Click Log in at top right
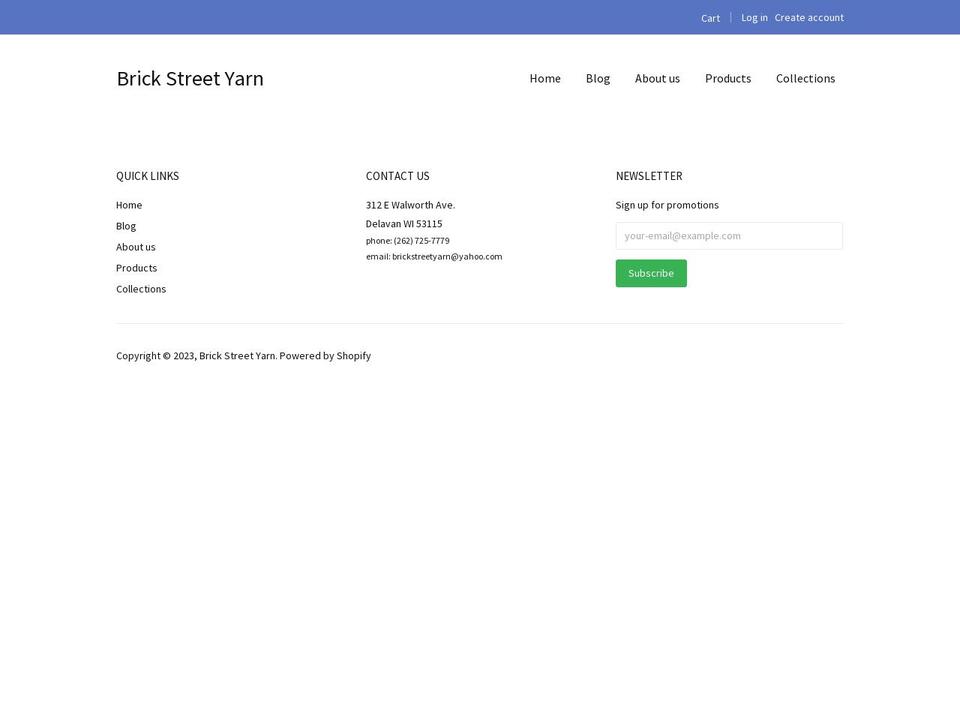This screenshot has width=960, height=720. (754, 17)
